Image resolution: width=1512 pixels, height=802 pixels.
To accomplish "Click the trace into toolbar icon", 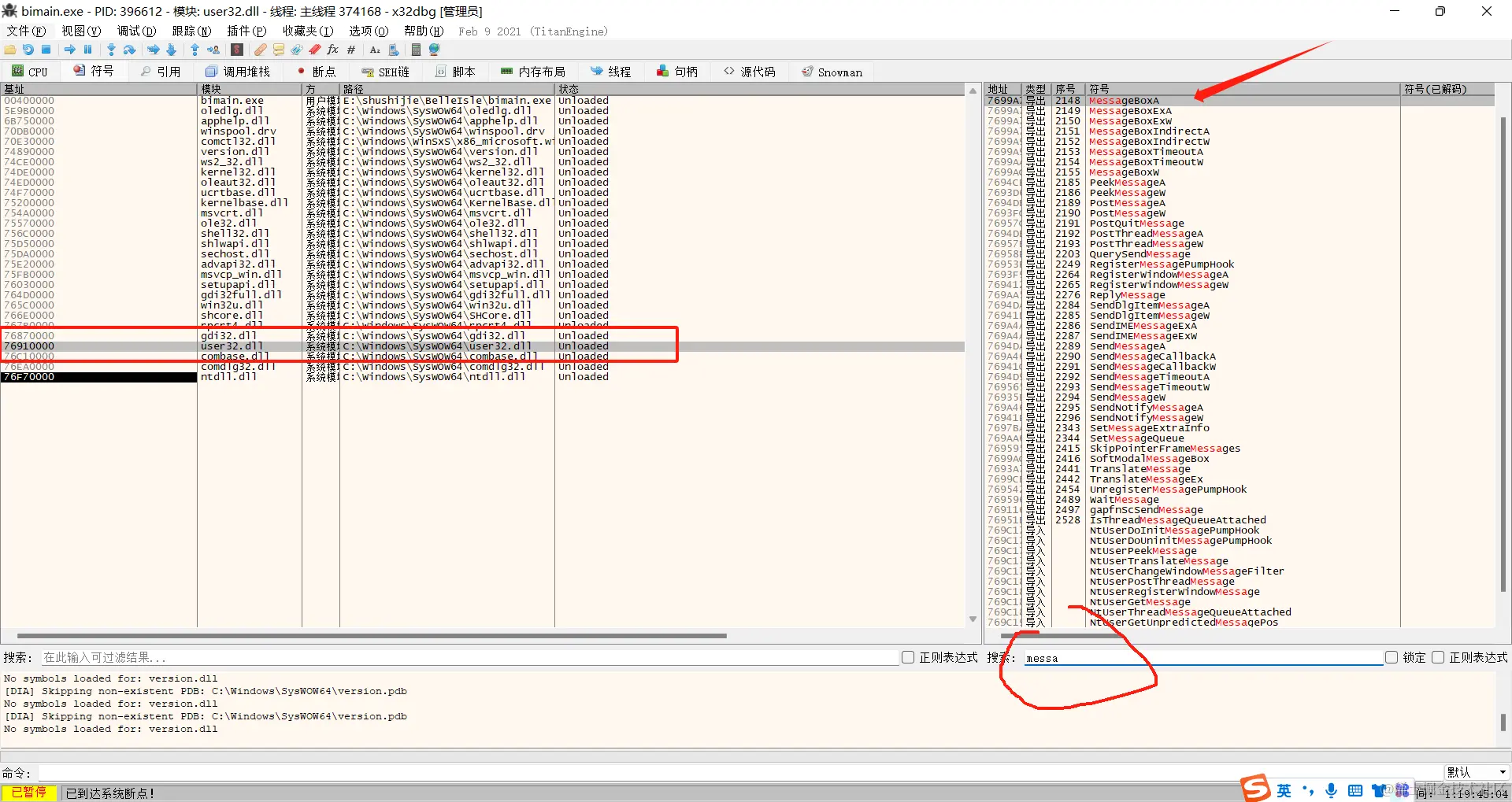I will coord(154,50).
